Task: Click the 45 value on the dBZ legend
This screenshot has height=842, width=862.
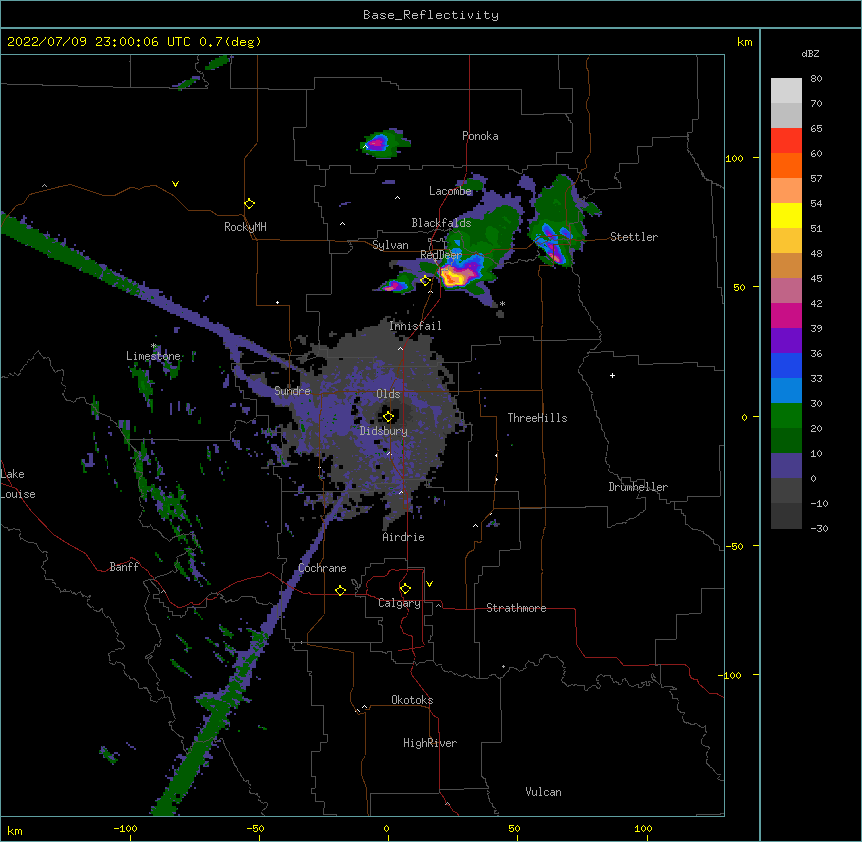Action: tap(816, 279)
